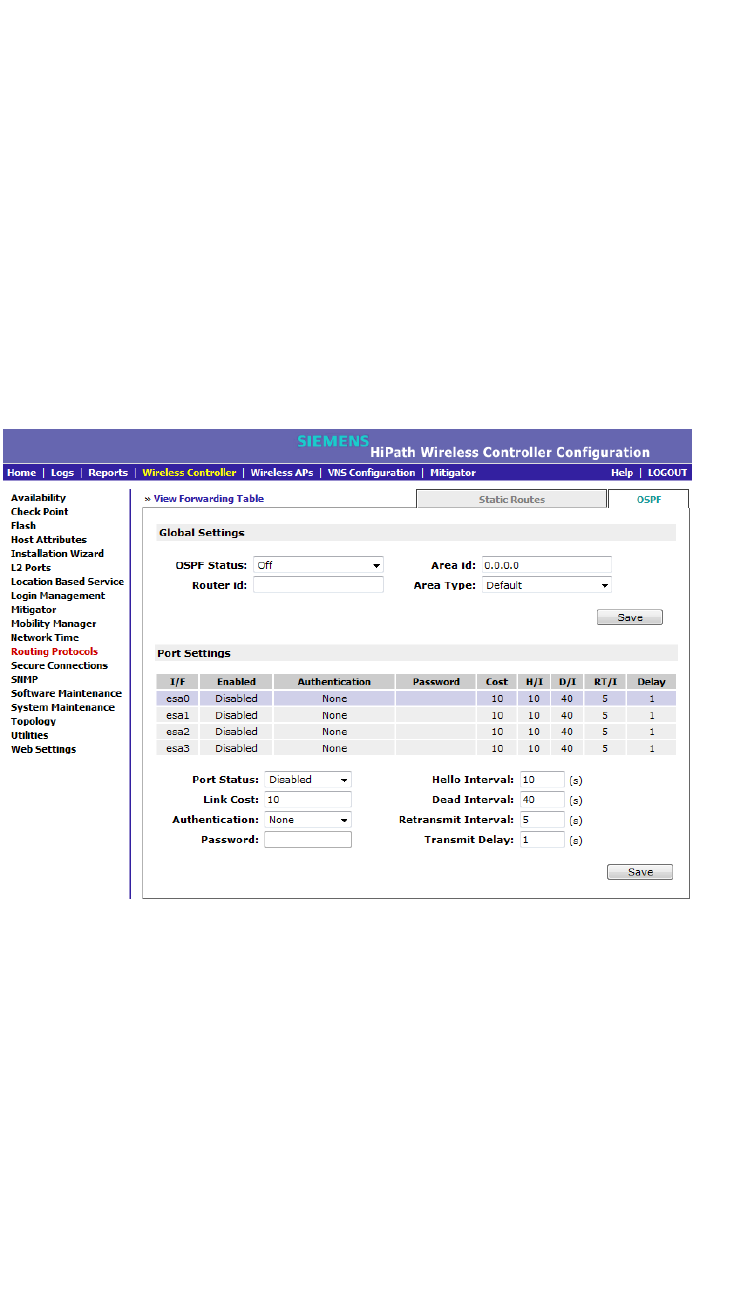Click the Dead Interval field
This screenshot has height=1314, width=747.
[x=542, y=799]
